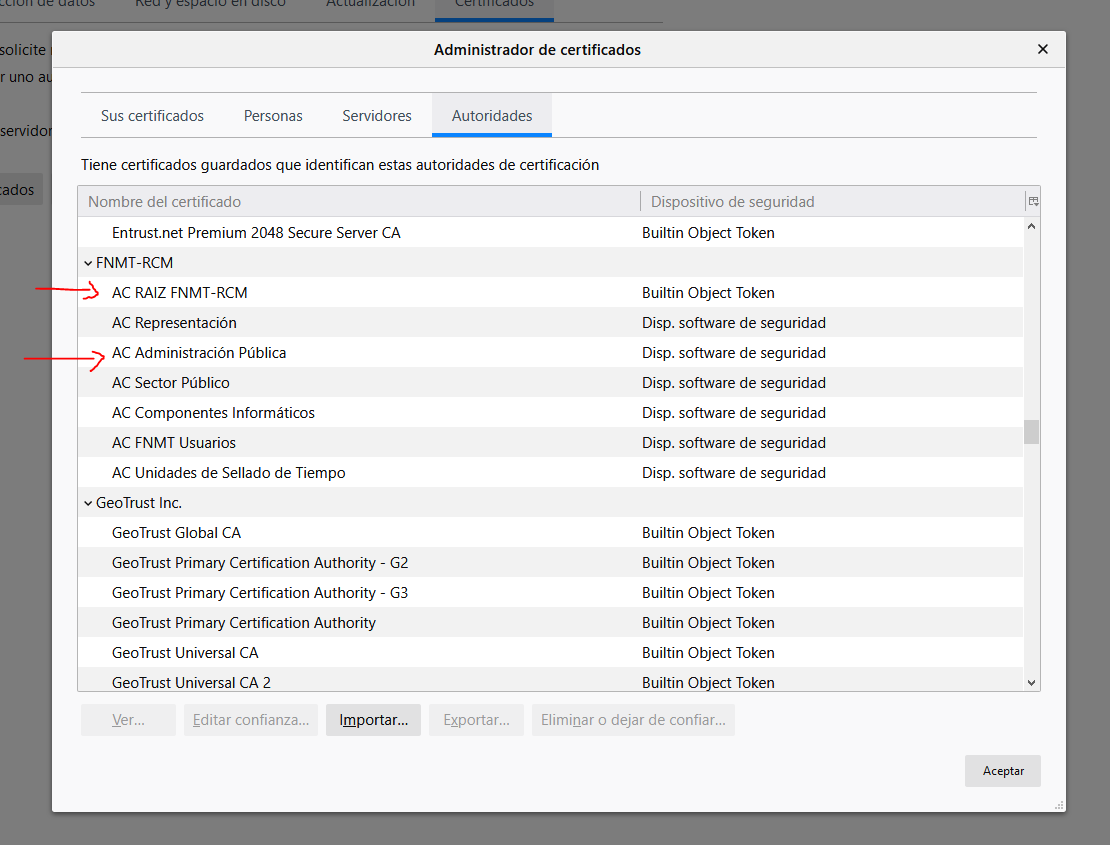1110x845 pixels.
Task: Close the Administrador de certificados dialog
Action: [x=1042, y=49]
